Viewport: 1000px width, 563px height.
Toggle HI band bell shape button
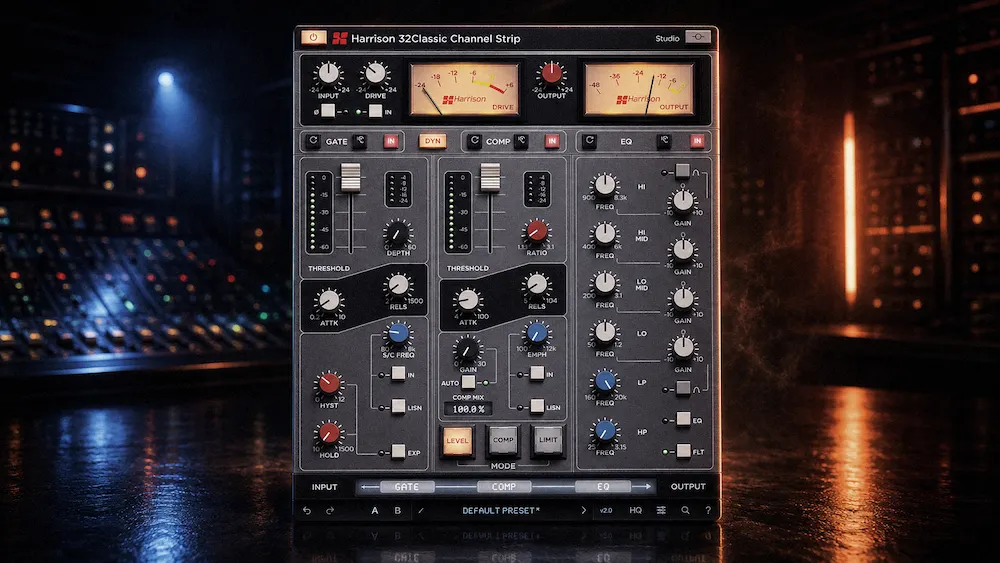click(x=682, y=171)
